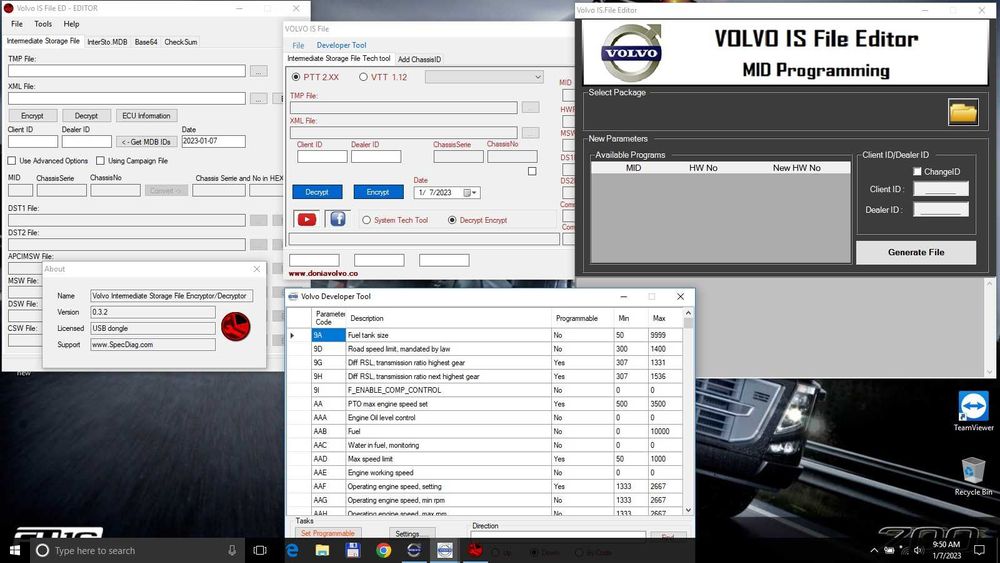Open www.doniavolvo.co link

click(323, 273)
